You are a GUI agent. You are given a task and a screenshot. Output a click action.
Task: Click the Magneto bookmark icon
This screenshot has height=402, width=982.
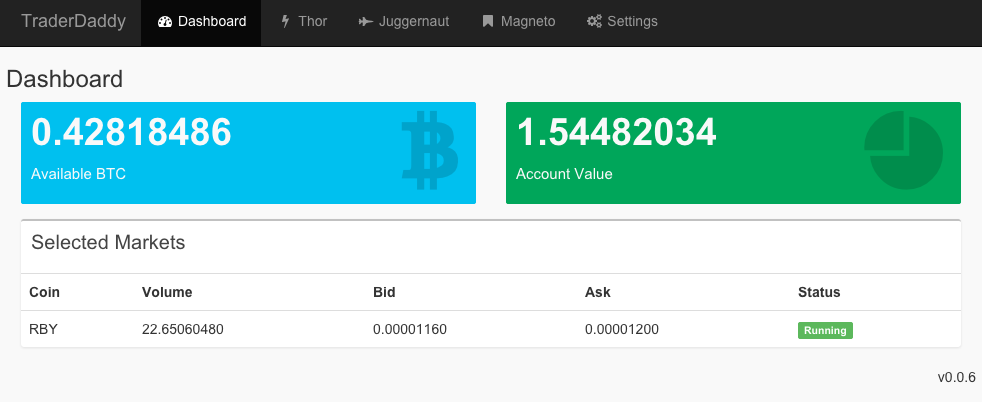click(488, 22)
